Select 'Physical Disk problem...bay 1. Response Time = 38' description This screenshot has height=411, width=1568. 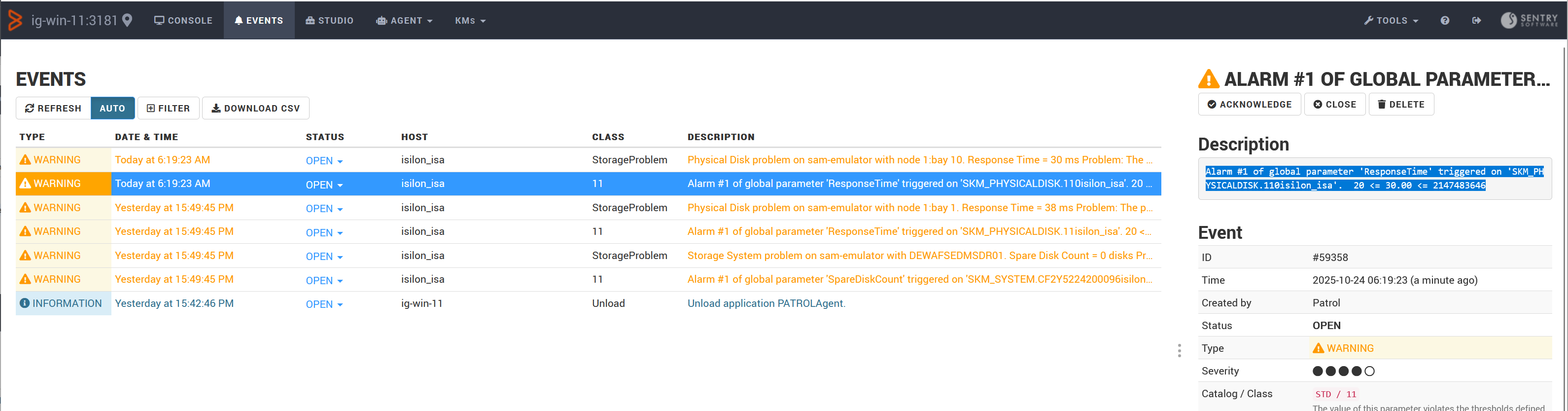[920, 208]
